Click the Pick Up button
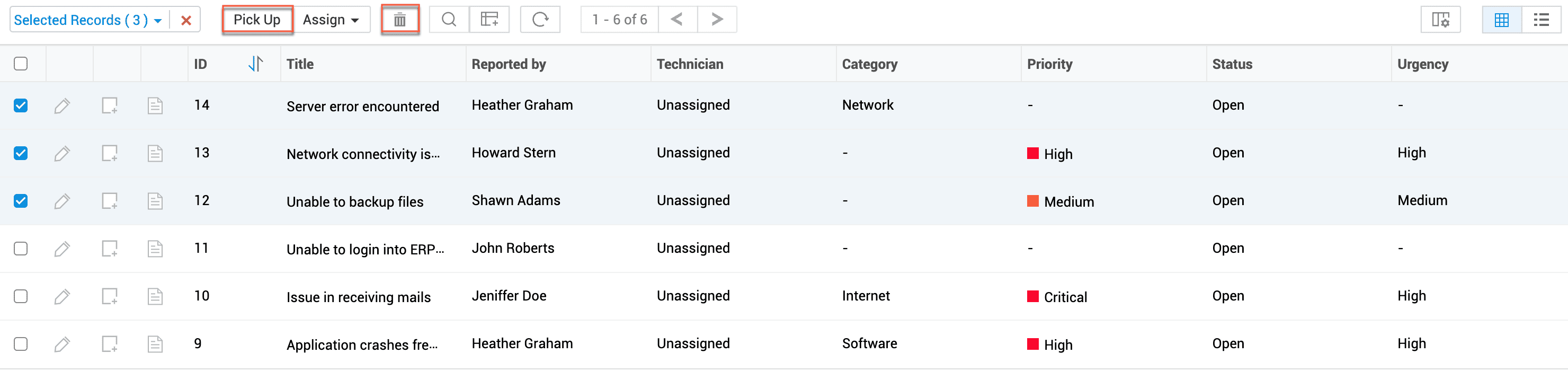Screen dimensions: 1568x371 (257, 20)
